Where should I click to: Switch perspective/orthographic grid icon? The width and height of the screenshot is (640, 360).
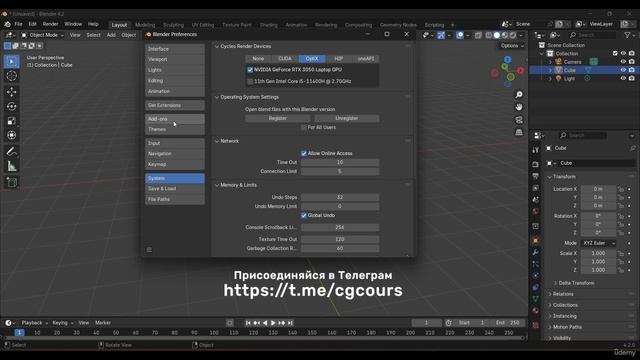pos(519,132)
